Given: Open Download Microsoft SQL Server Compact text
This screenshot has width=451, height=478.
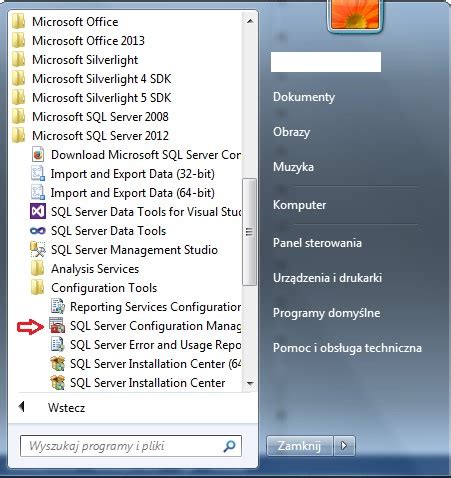Looking at the screenshot, I should point(146,155).
